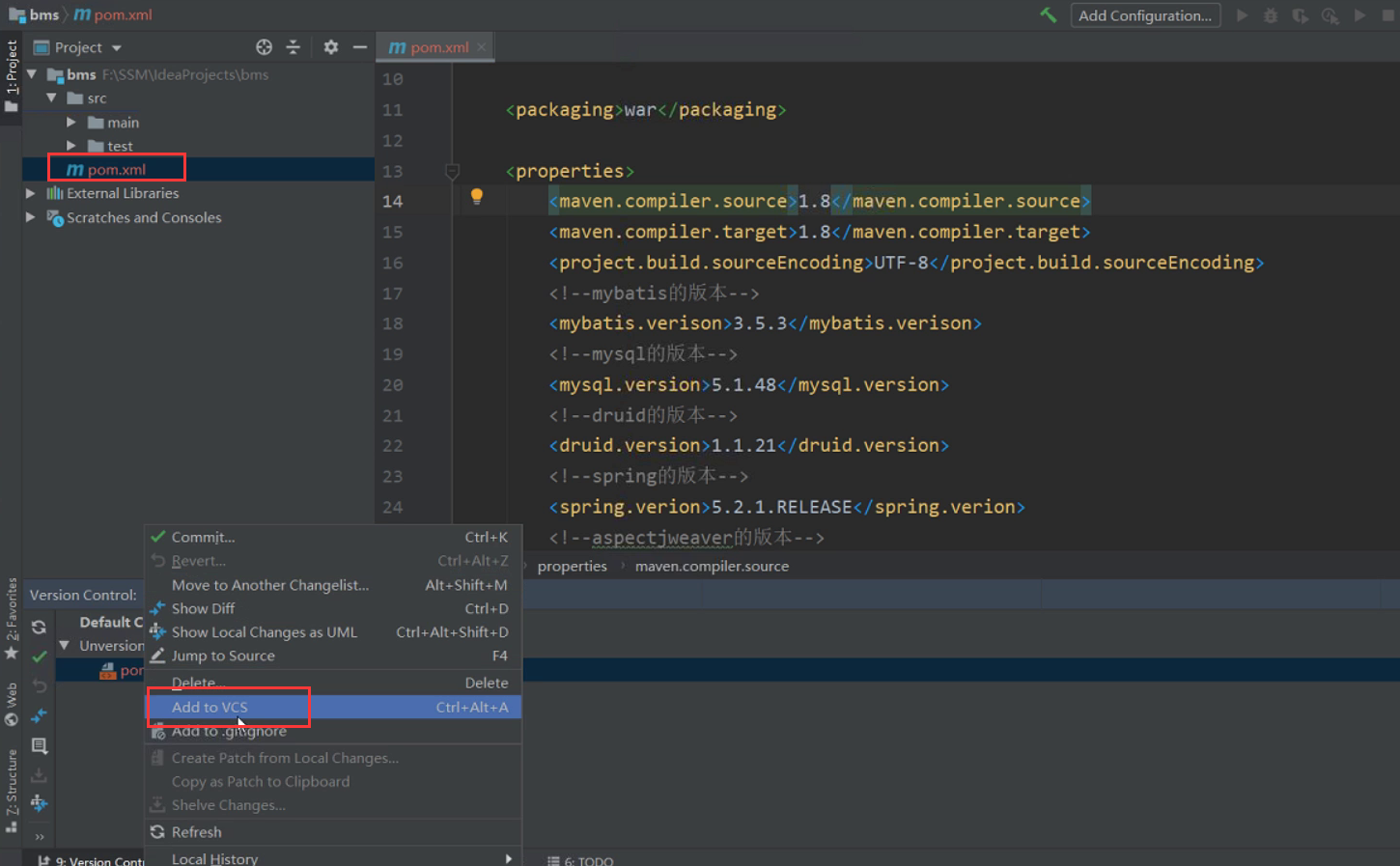Screen dimensions: 1400x866
Task: Open the Project panel settings gear
Action: [x=329, y=46]
